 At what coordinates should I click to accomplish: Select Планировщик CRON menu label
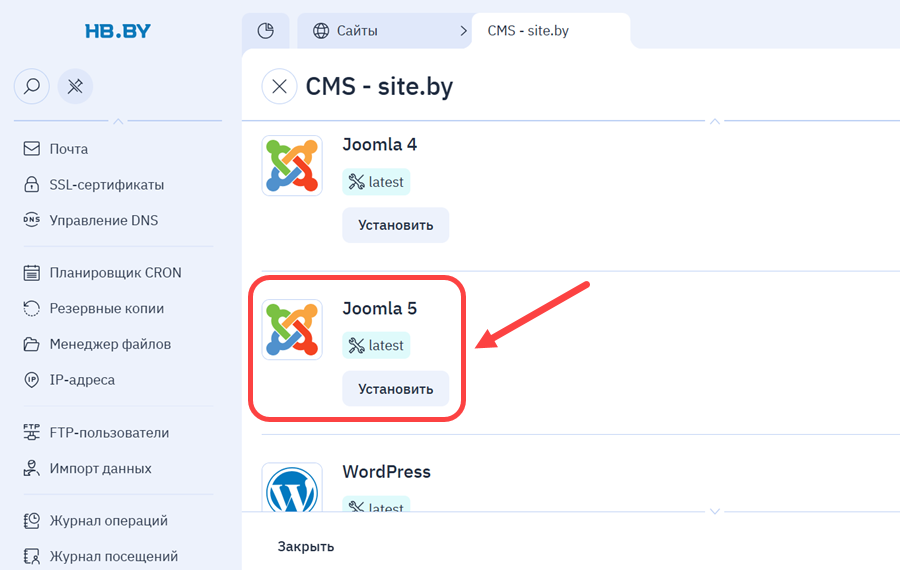[x=115, y=273]
